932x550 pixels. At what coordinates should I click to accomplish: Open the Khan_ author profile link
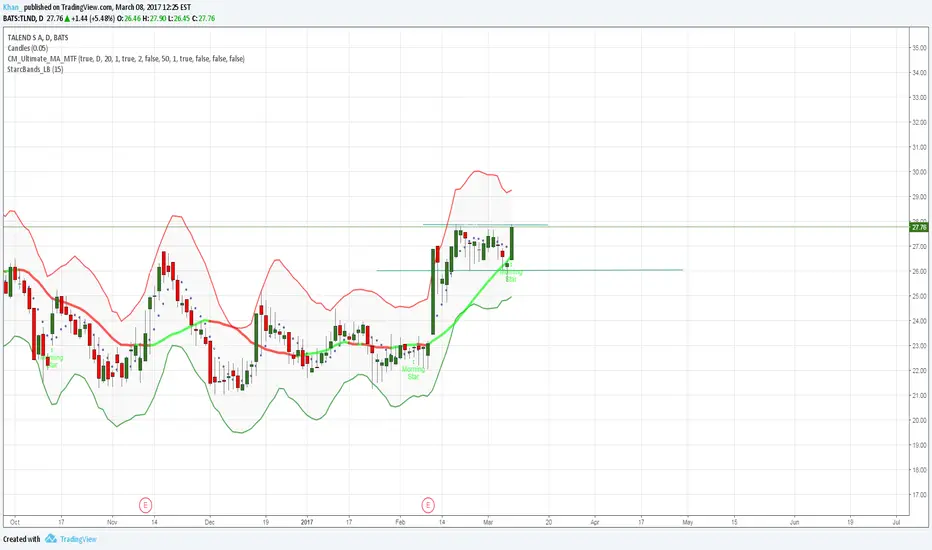point(12,7)
